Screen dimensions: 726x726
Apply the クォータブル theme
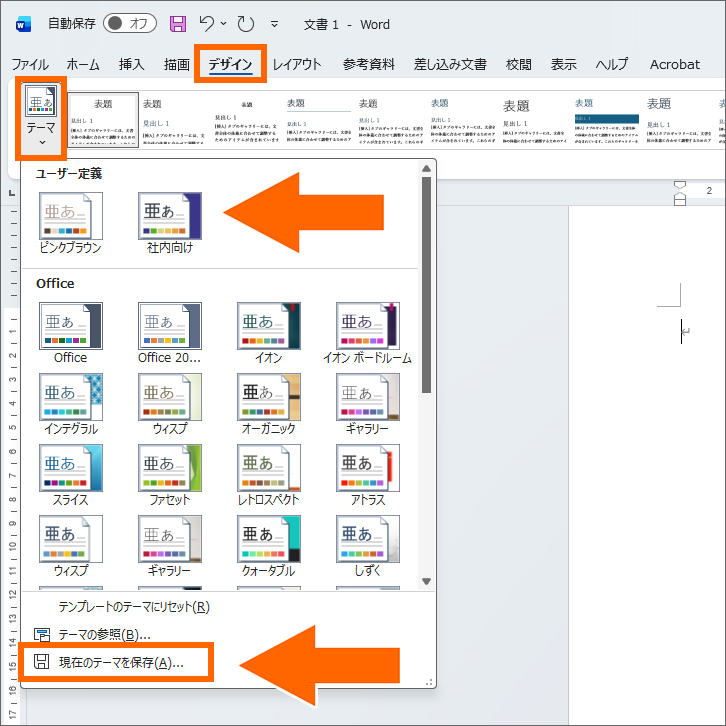269,546
